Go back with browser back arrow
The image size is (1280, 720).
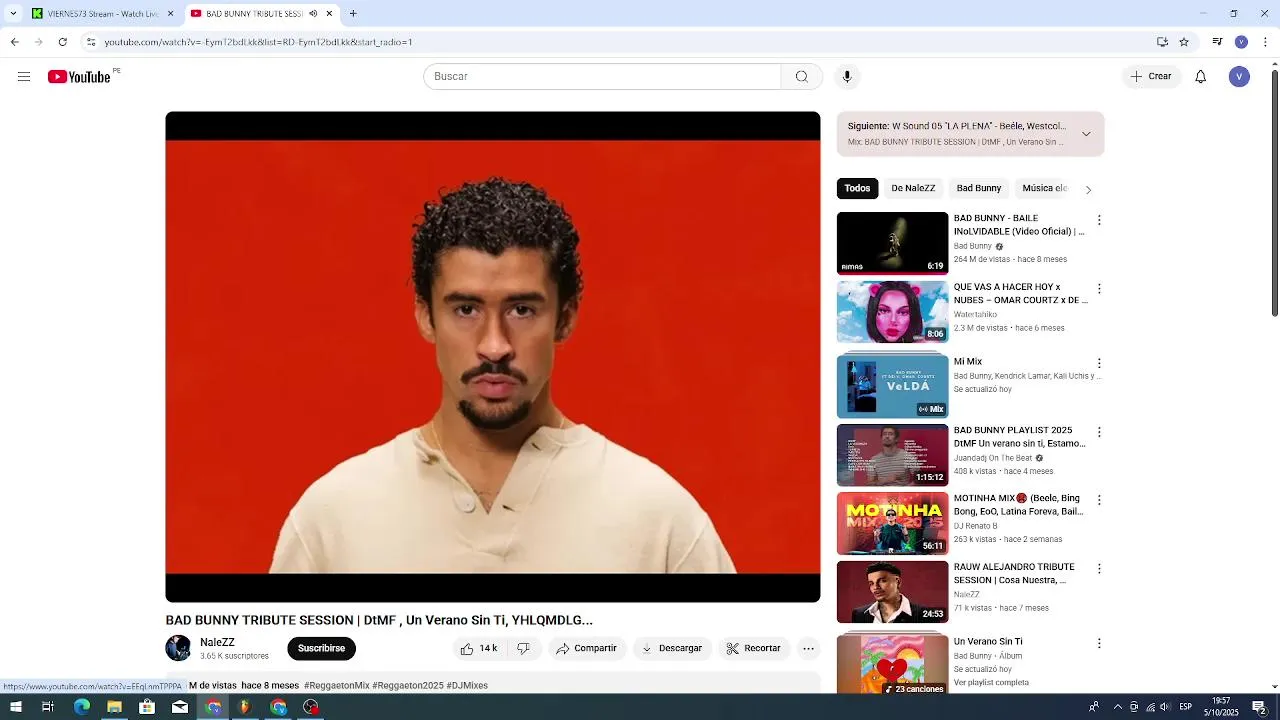click(14, 42)
